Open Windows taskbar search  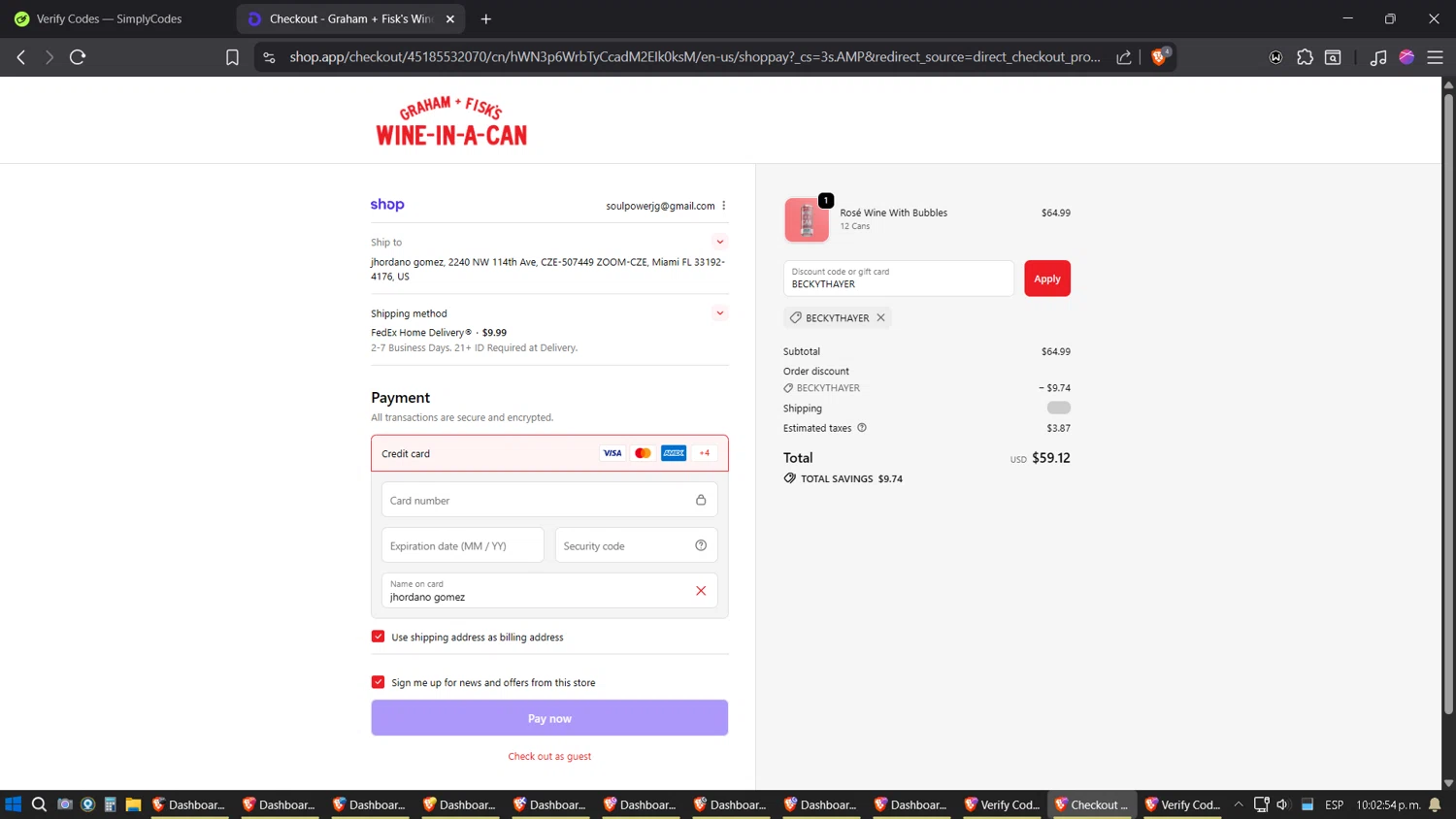(39, 804)
